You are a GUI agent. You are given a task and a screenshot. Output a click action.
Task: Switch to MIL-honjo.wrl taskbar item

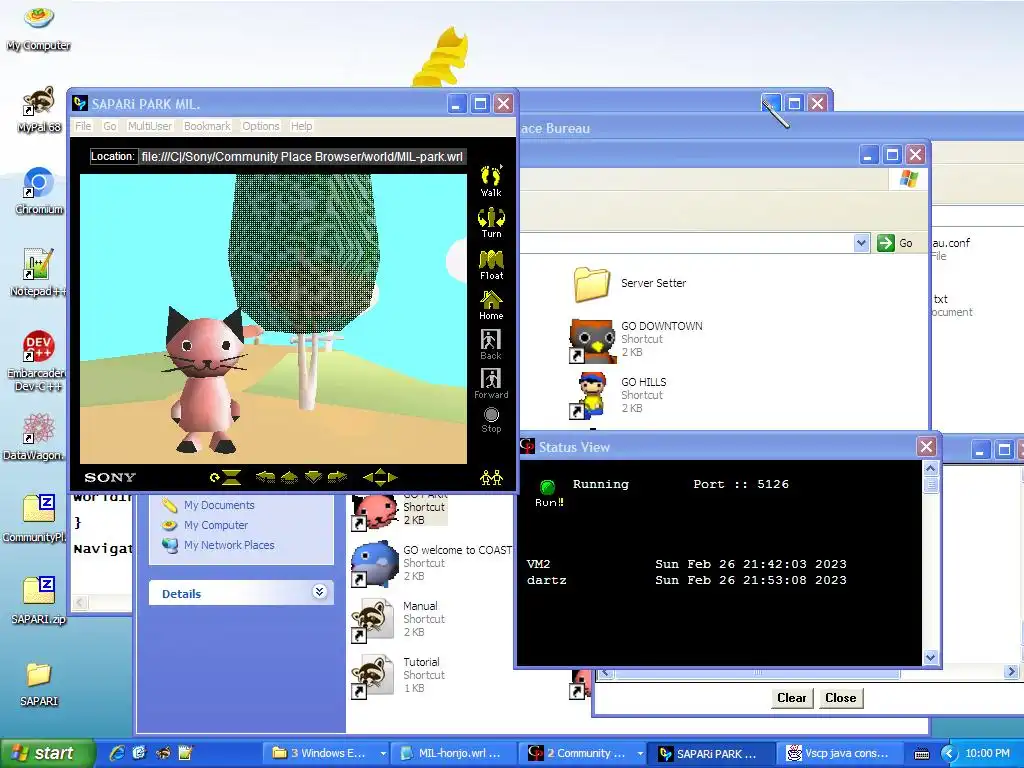tap(451, 753)
